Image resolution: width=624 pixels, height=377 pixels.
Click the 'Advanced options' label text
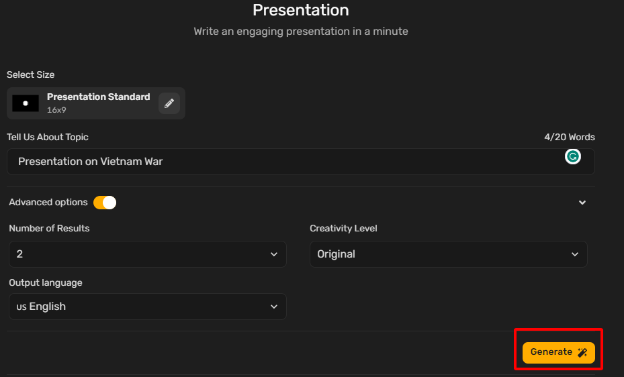click(x=48, y=202)
